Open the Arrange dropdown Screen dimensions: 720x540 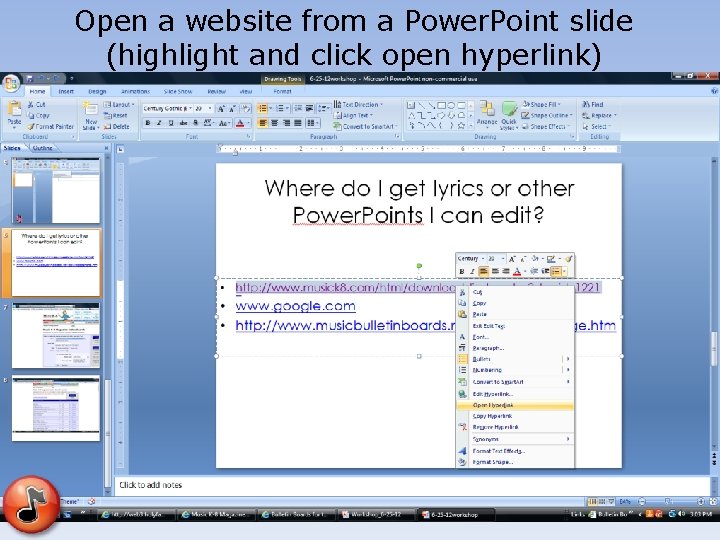point(487,113)
